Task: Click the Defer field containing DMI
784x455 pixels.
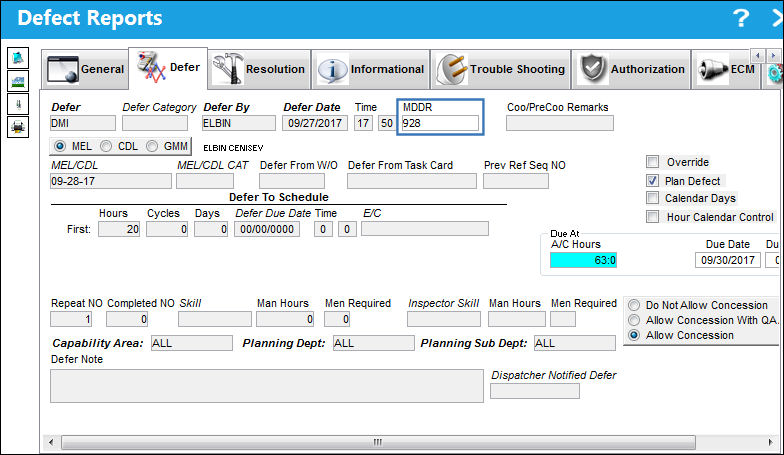Action: (x=82, y=123)
